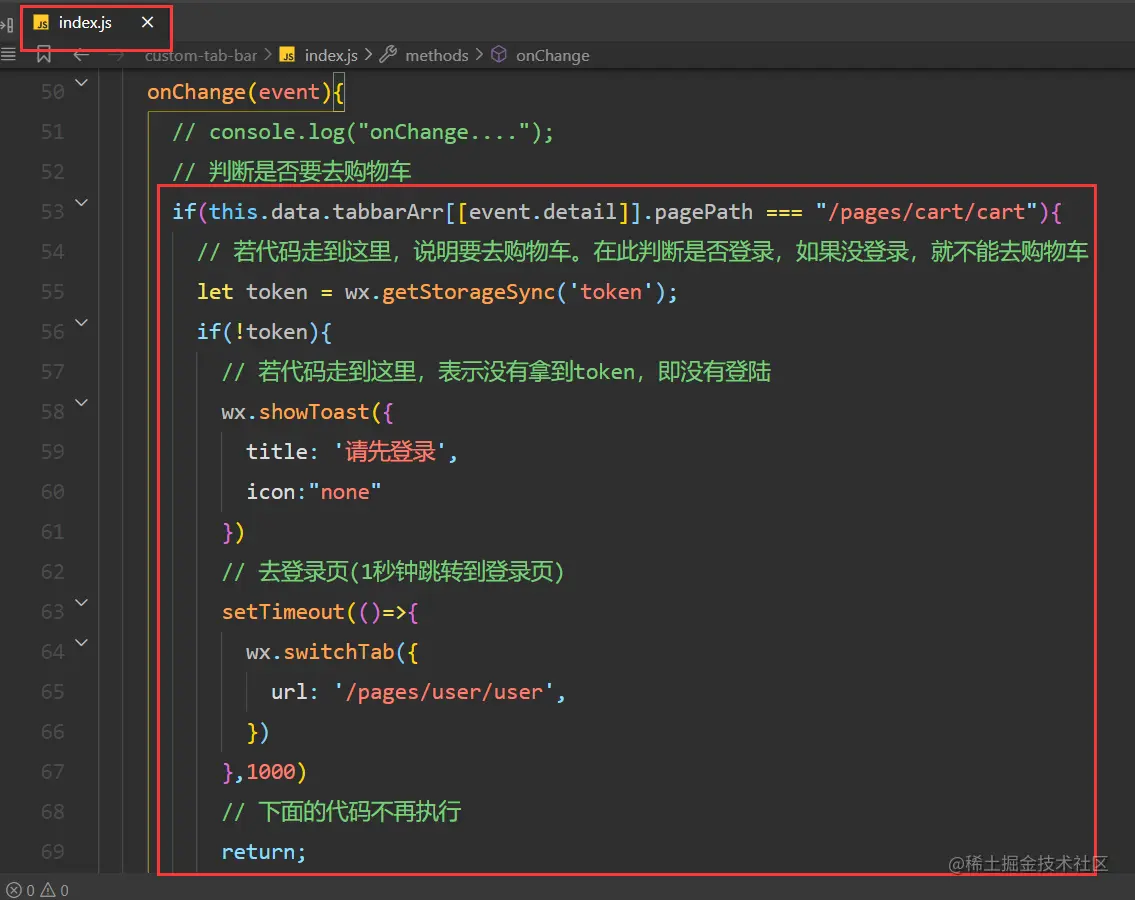
Task: Open the outline list icon at left
Action: pyautogui.click(x=8, y=54)
